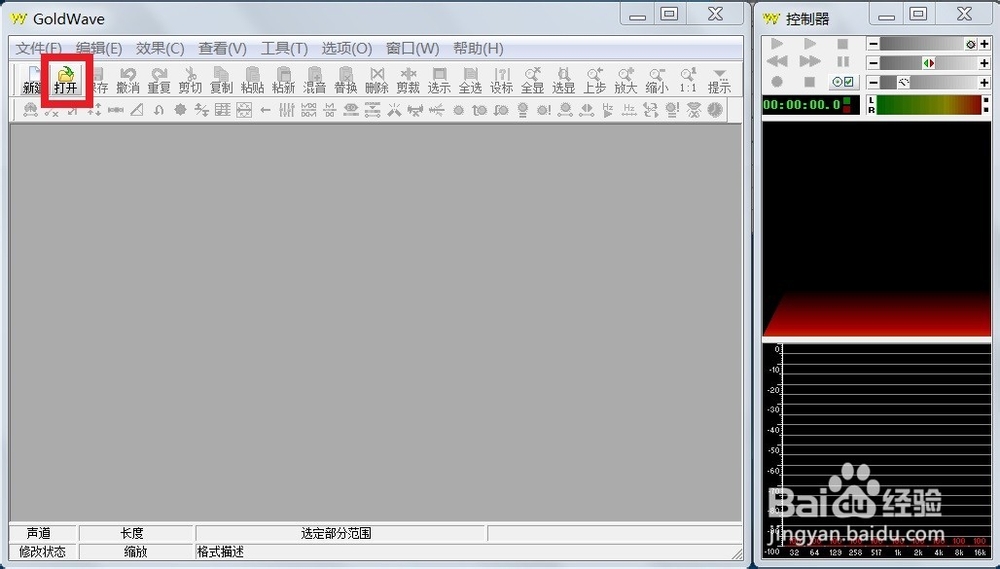Open a file with the 打开 icon
The image size is (1000, 569).
[x=66, y=80]
